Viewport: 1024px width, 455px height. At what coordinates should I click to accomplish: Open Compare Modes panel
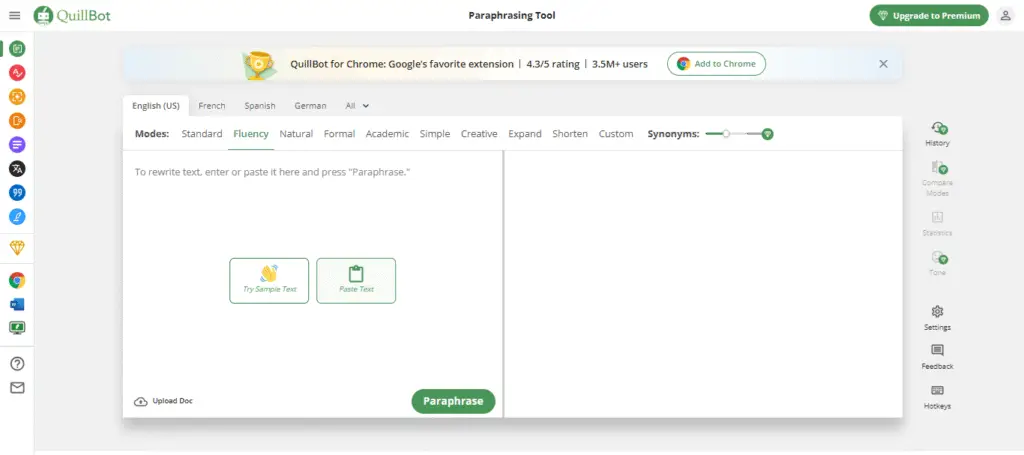[x=937, y=178]
